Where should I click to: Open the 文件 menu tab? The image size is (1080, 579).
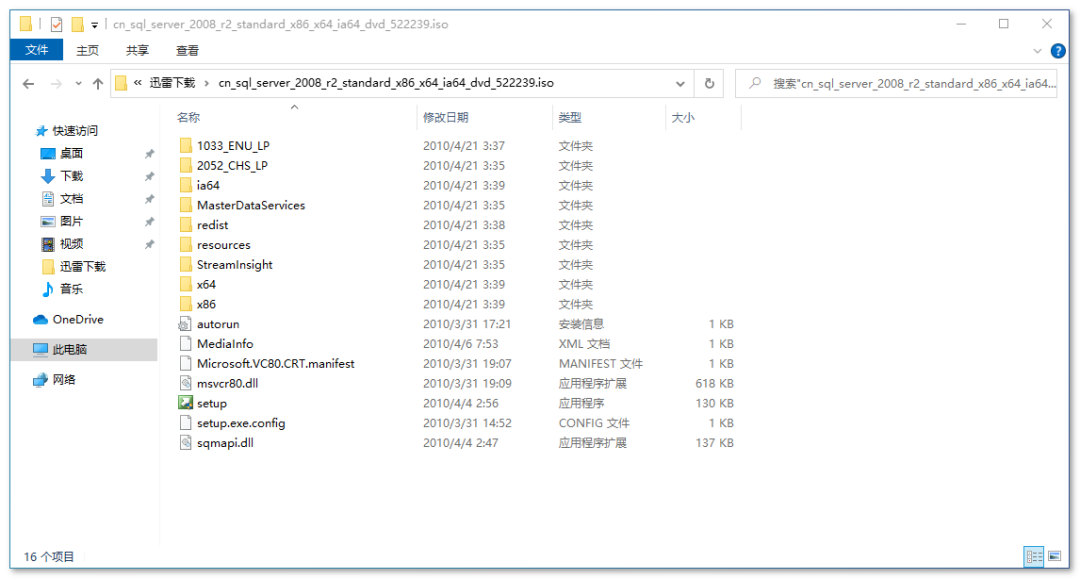click(37, 50)
